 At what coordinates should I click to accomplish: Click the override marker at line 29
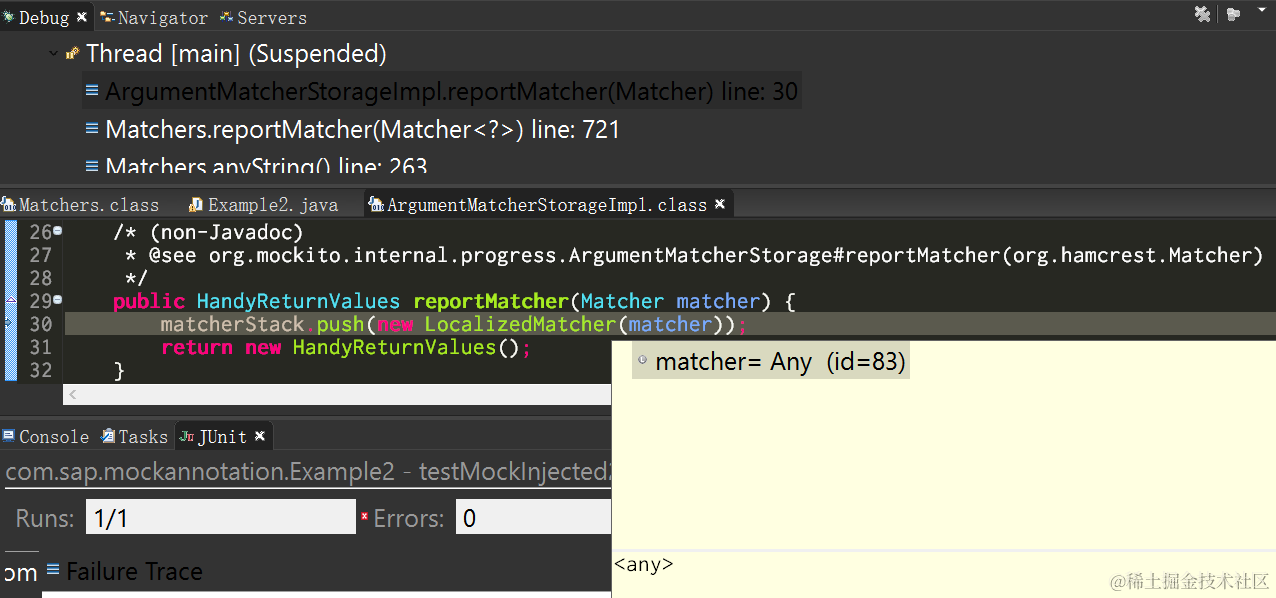click(x=9, y=299)
